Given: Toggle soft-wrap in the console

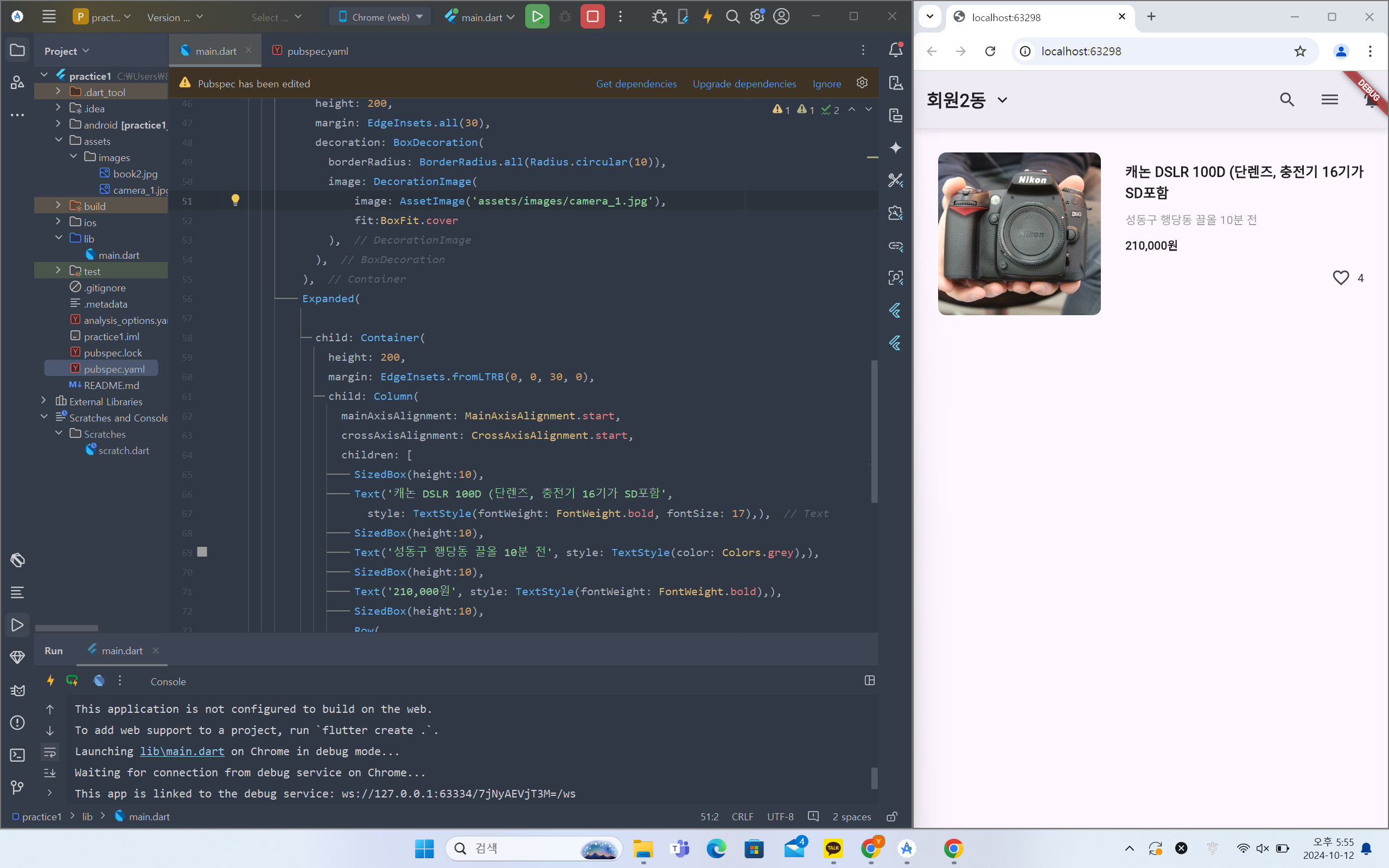Looking at the screenshot, I should [x=50, y=751].
